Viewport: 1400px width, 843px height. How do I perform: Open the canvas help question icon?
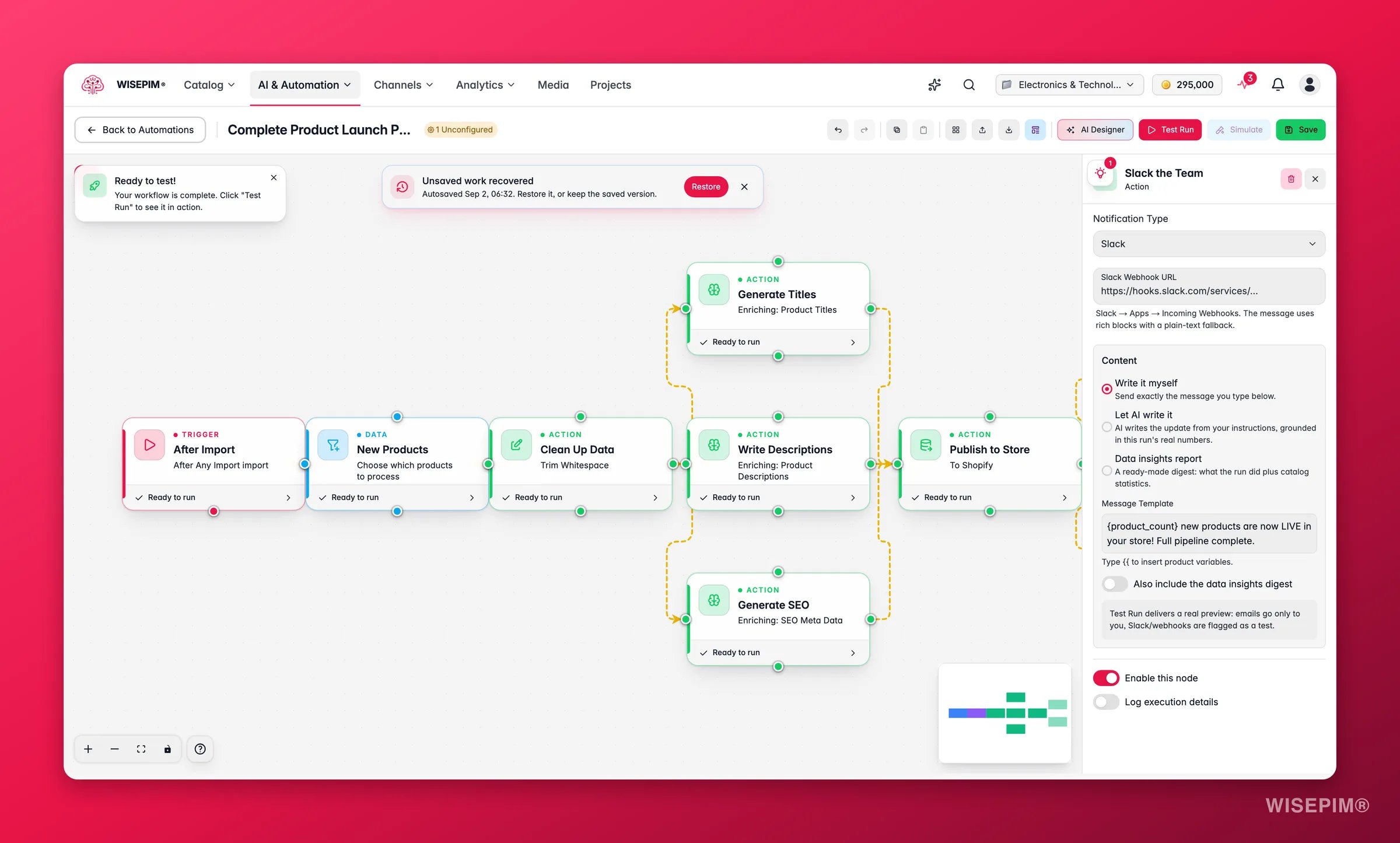(x=200, y=749)
